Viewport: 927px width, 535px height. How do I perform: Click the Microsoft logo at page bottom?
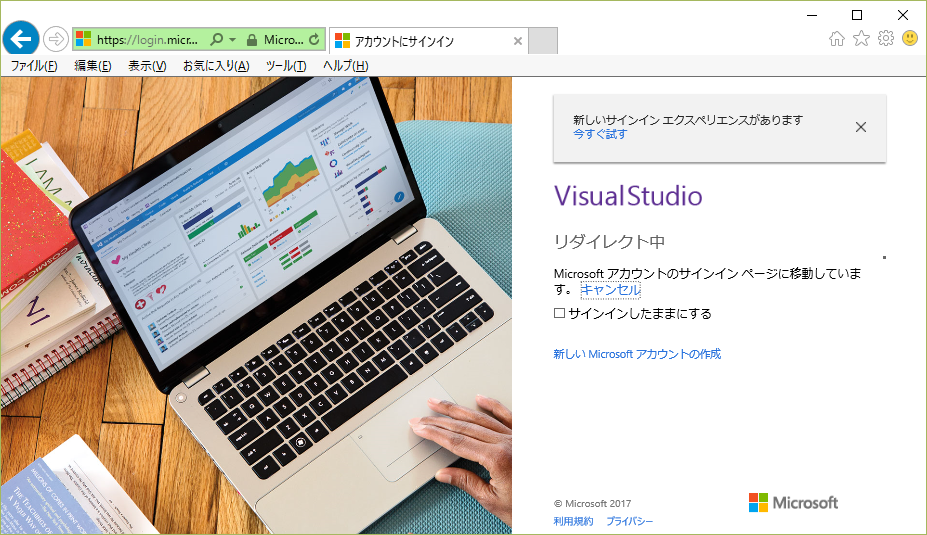(x=793, y=502)
